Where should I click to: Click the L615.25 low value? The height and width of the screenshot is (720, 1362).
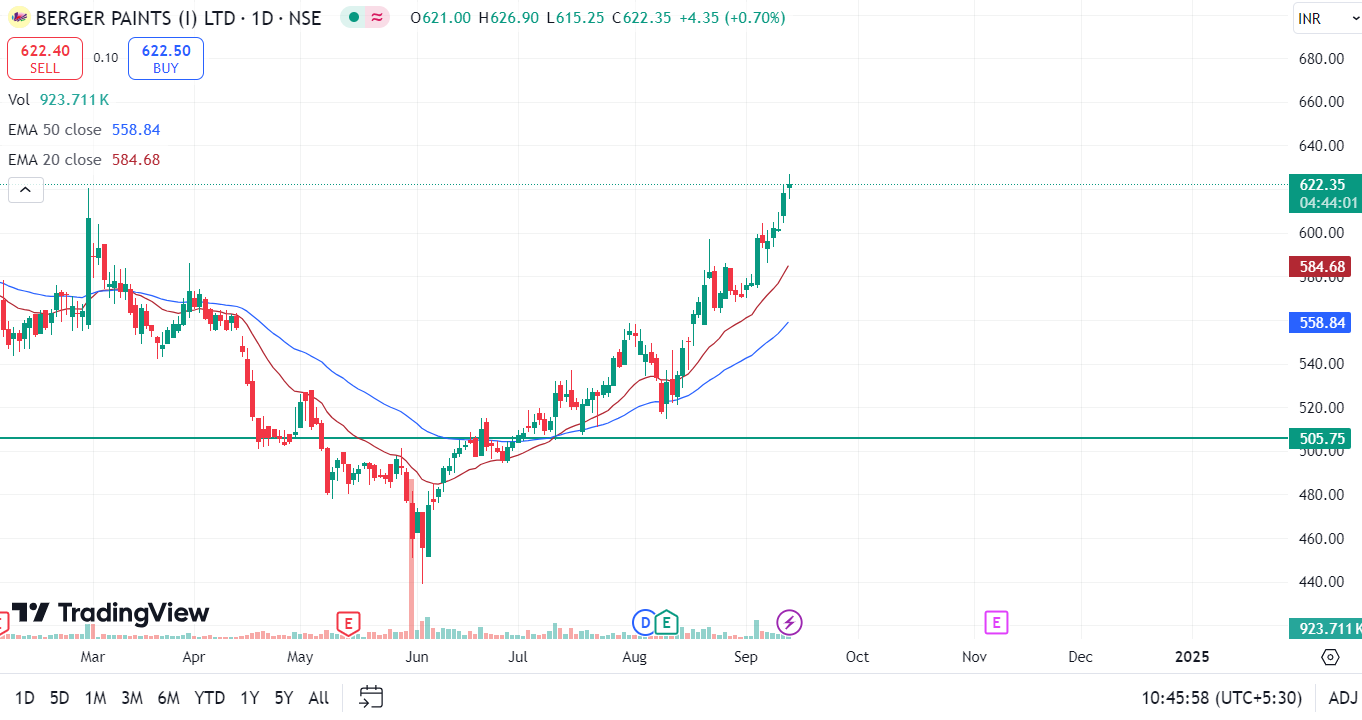click(x=575, y=18)
